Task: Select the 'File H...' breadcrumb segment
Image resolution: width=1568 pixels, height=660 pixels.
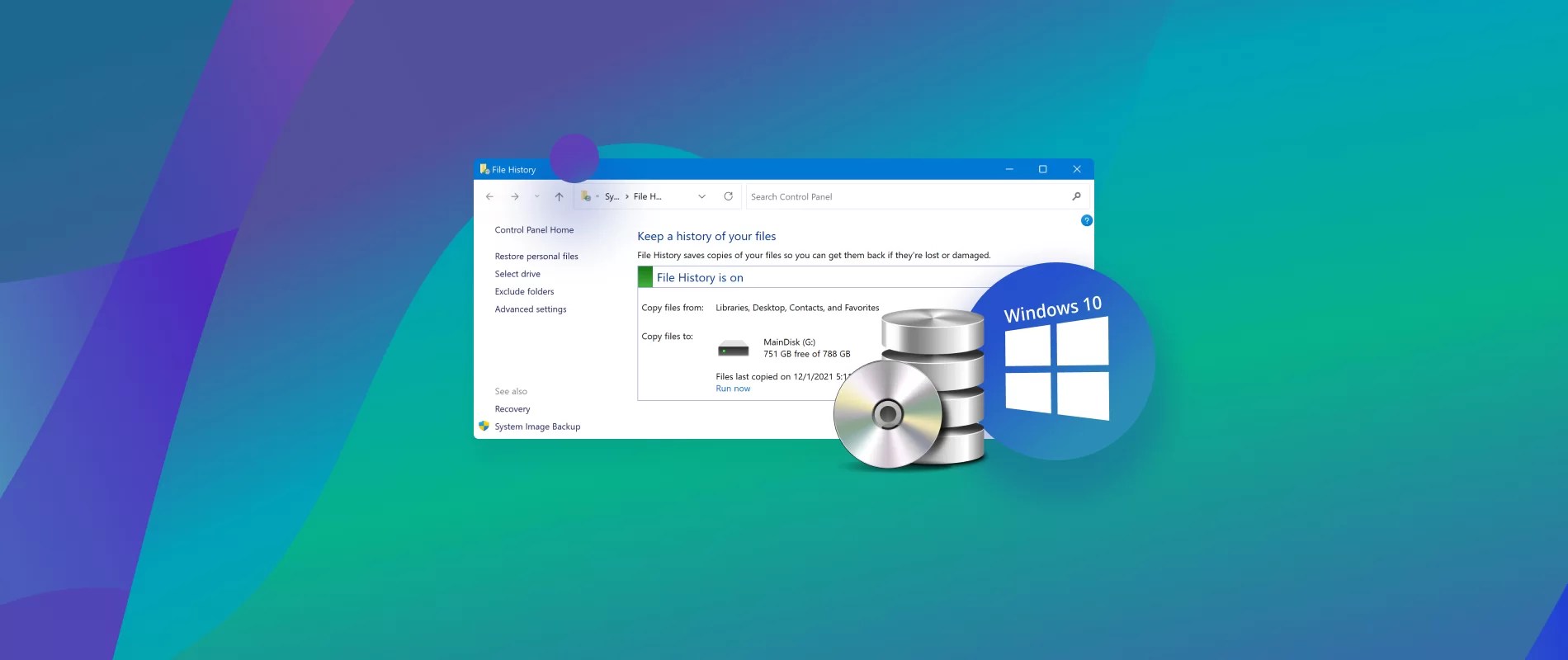Action: [x=647, y=196]
